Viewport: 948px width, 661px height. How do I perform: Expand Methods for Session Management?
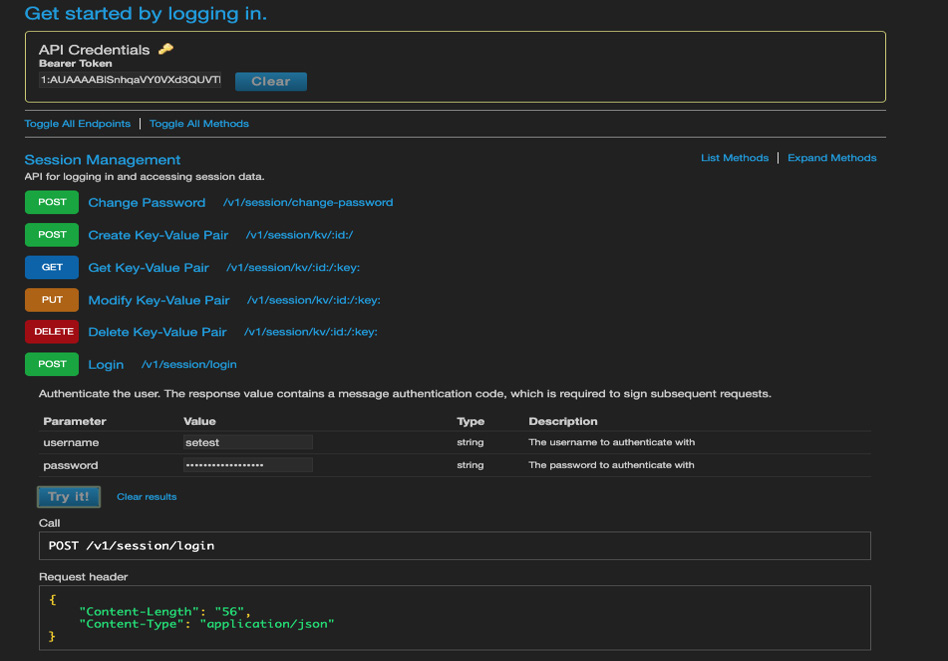[x=831, y=158]
